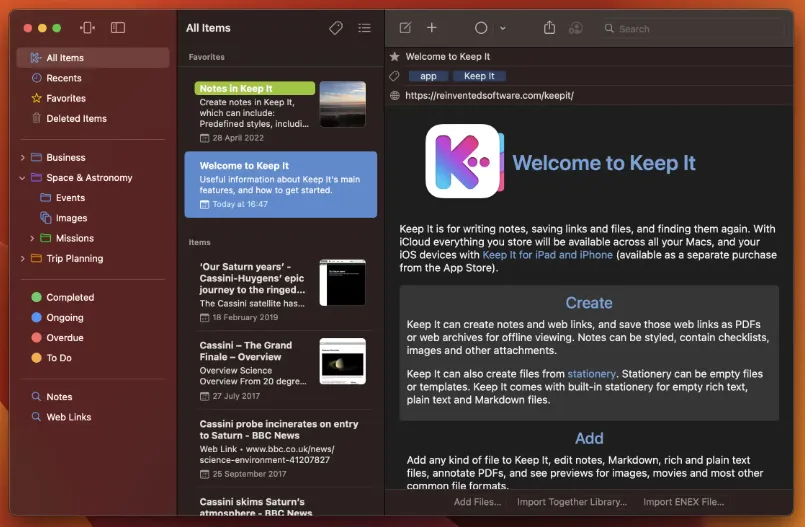Click the '25 September 2017' date
805x527 pixels.
click(x=249, y=474)
